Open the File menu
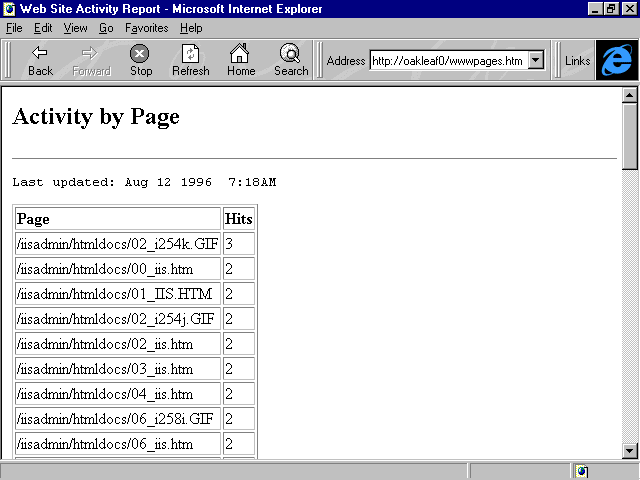The height and width of the screenshot is (480, 640). (x=15, y=28)
